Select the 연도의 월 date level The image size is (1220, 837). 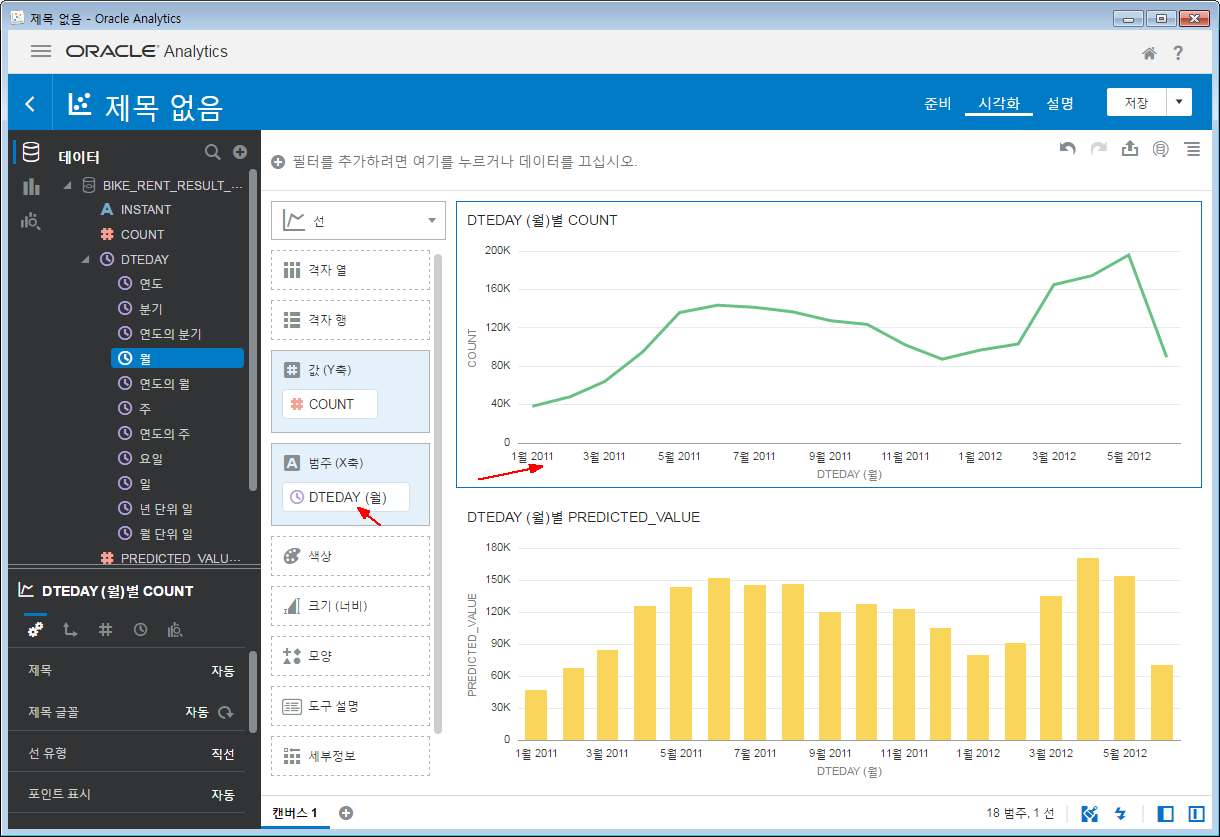pos(164,383)
